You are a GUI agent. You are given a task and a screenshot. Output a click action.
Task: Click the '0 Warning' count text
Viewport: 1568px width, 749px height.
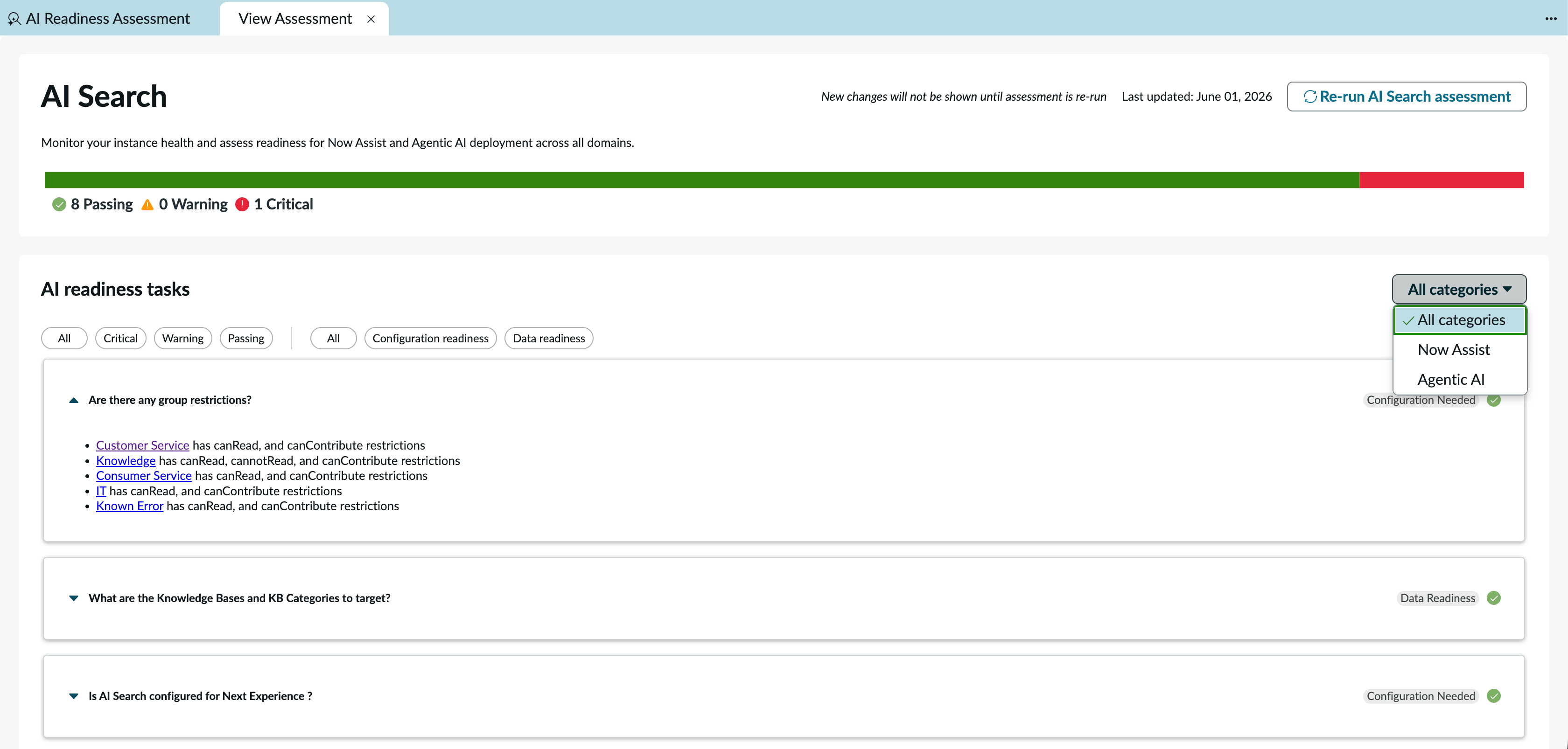point(193,204)
